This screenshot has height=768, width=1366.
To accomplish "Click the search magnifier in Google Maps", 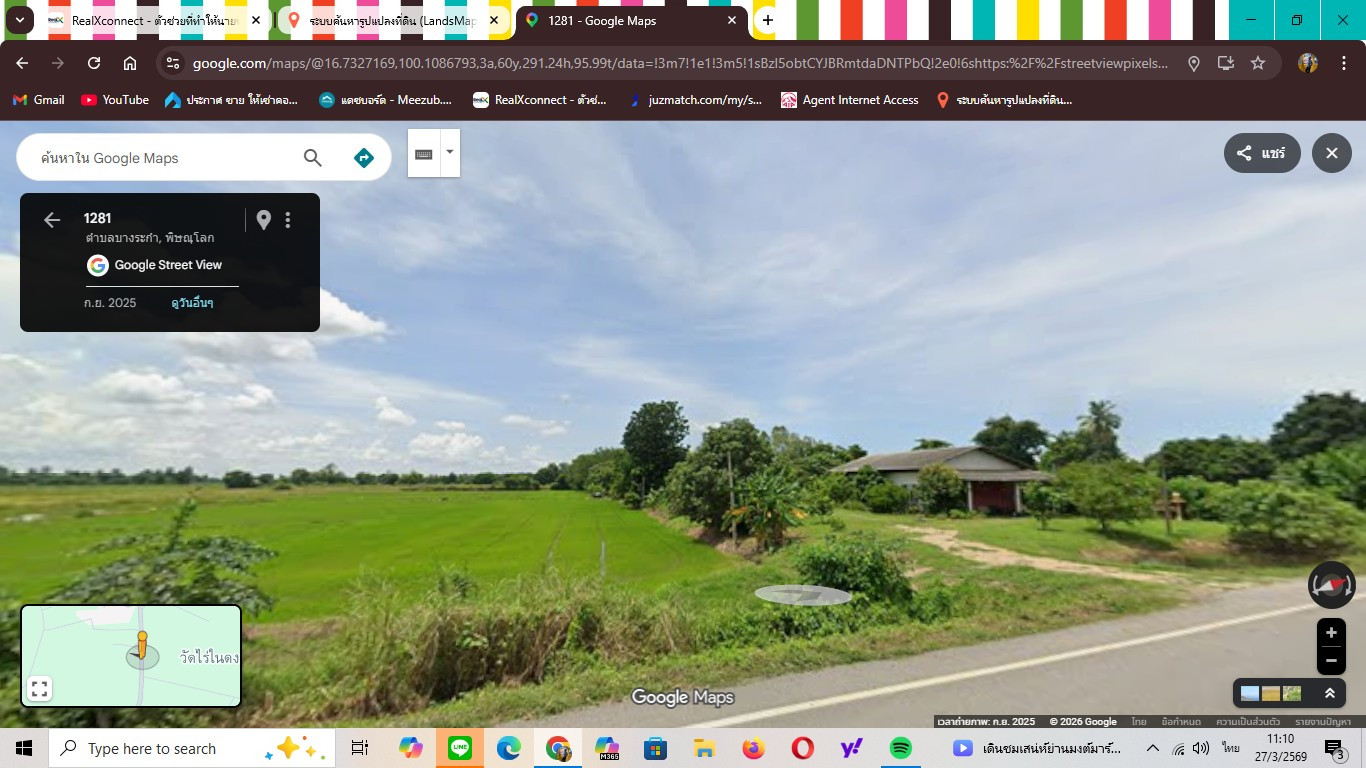I will 313,158.
